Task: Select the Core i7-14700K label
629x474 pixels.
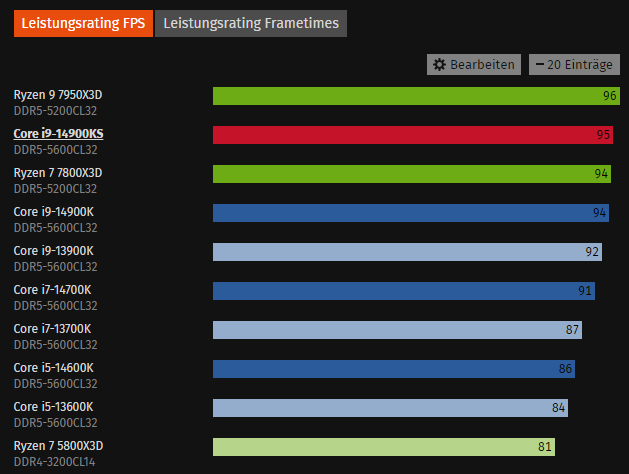Action: coord(52,290)
